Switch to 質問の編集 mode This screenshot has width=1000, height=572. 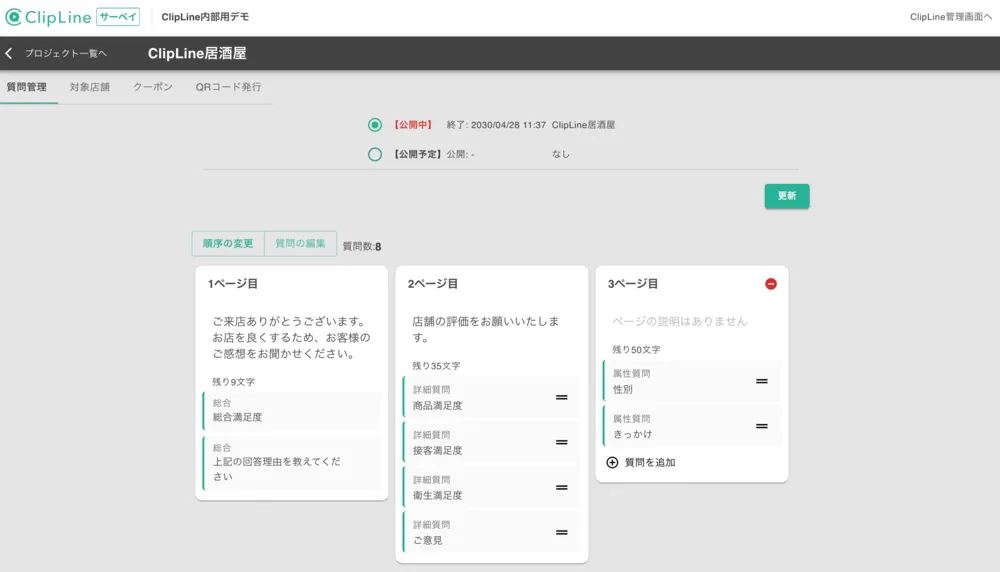tap(300, 244)
